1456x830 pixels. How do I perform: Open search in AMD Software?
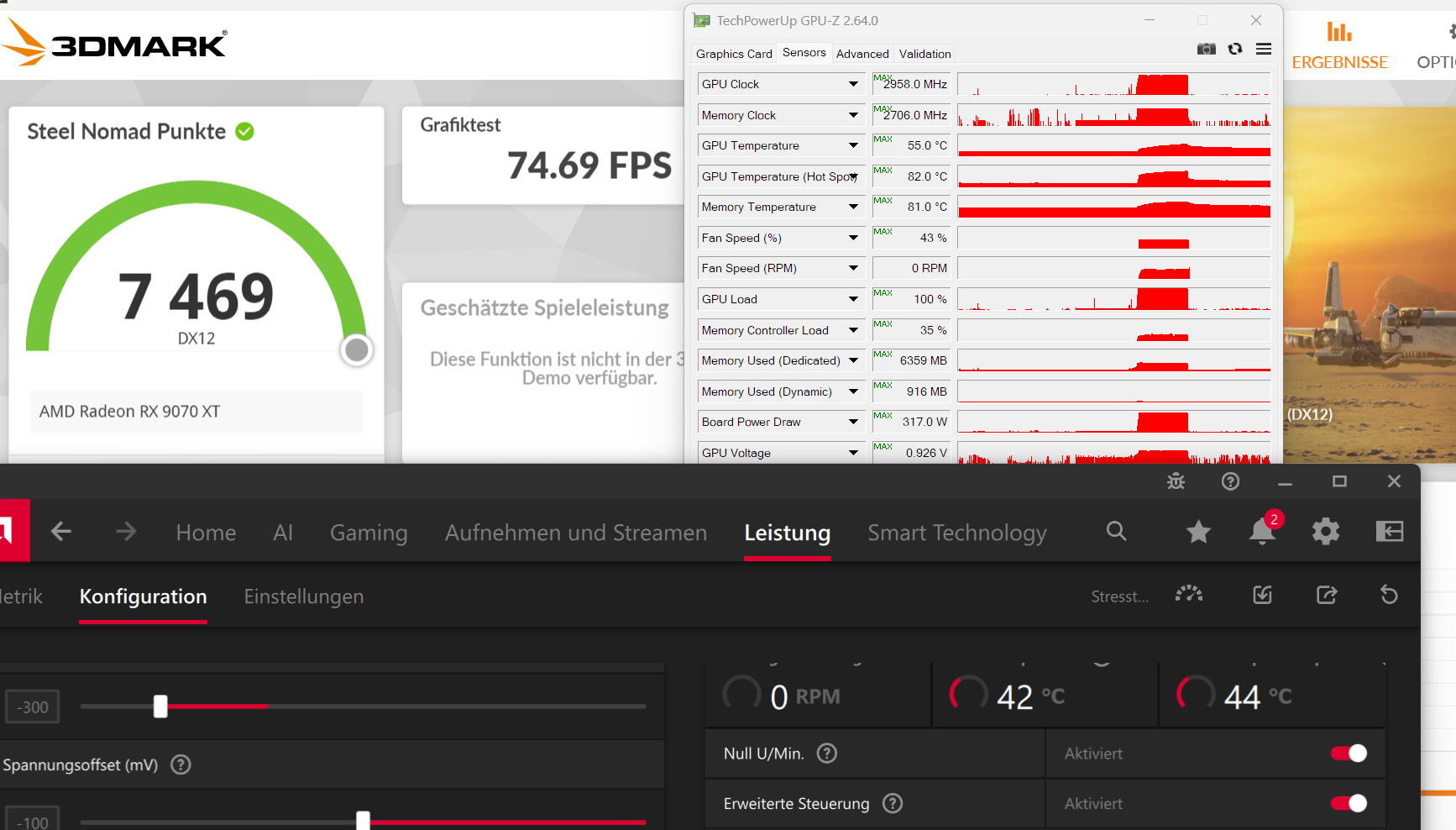pos(1116,531)
